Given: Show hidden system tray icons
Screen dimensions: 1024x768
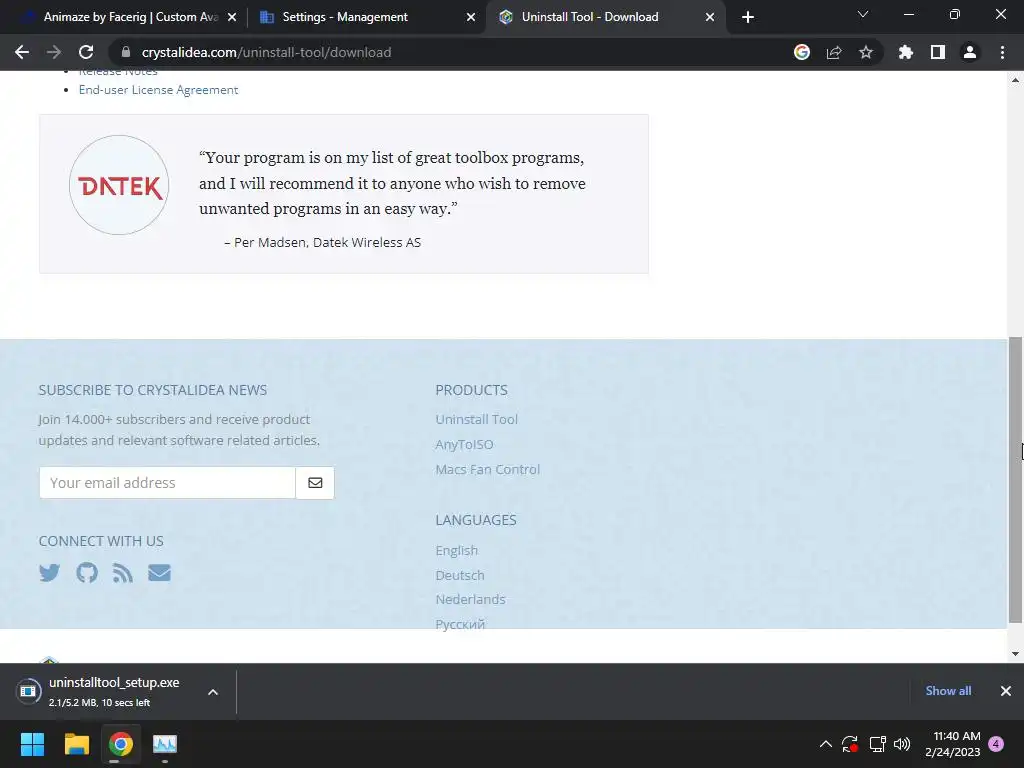Looking at the screenshot, I should click(825, 744).
